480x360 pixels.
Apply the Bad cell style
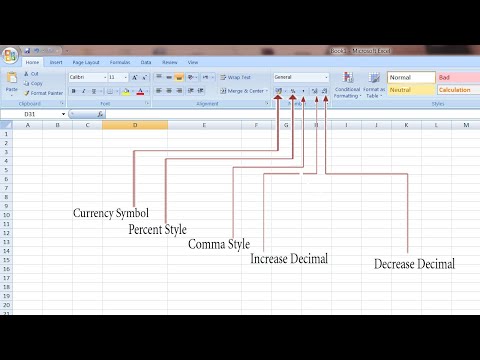(x=459, y=77)
